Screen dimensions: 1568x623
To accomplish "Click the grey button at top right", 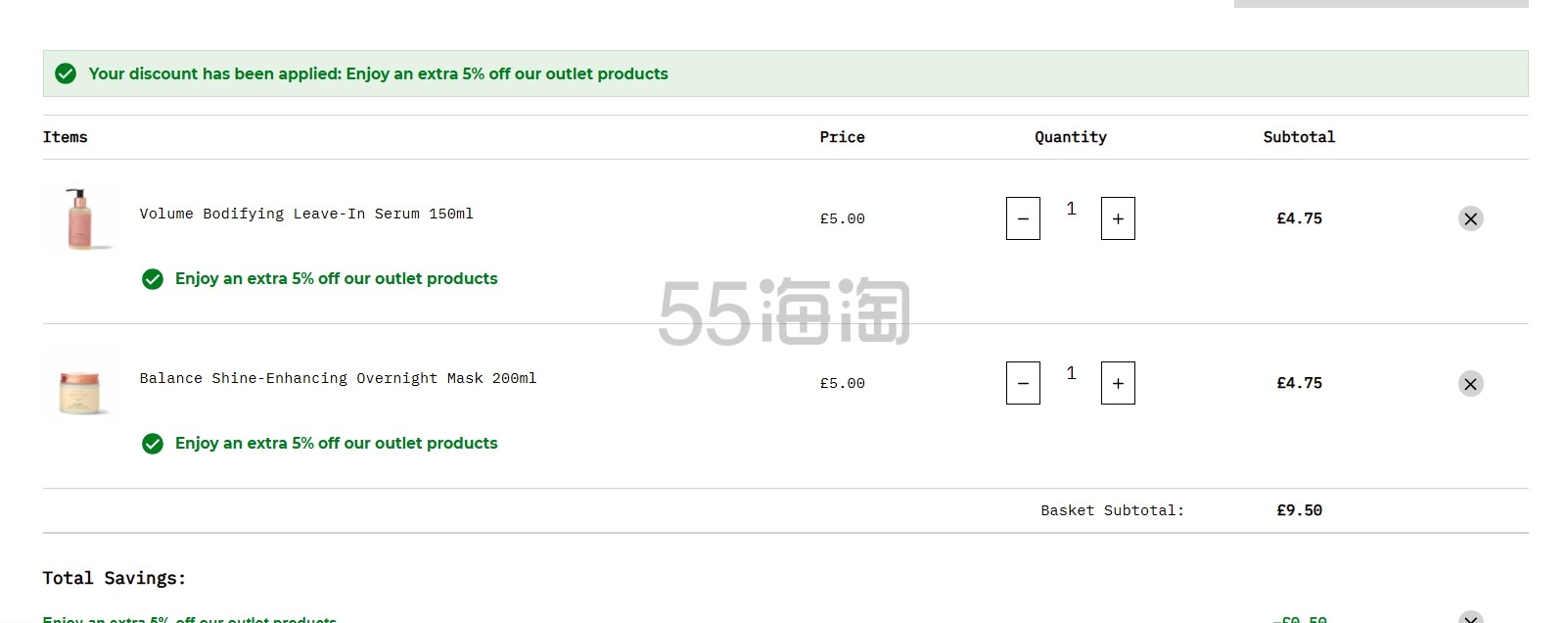I will 1381,4.
